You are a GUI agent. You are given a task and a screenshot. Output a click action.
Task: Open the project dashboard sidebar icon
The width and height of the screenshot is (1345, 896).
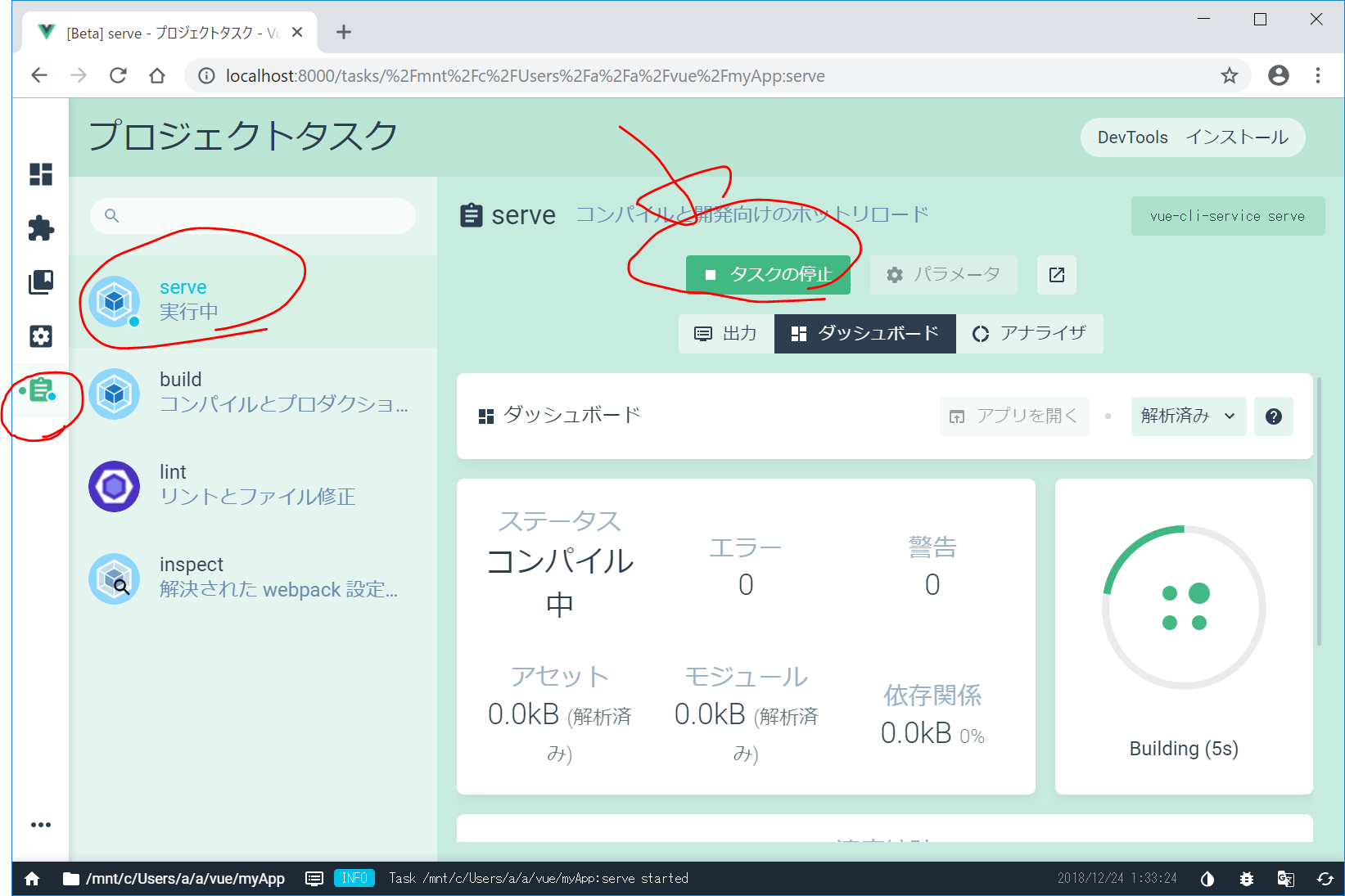pos(41,174)
